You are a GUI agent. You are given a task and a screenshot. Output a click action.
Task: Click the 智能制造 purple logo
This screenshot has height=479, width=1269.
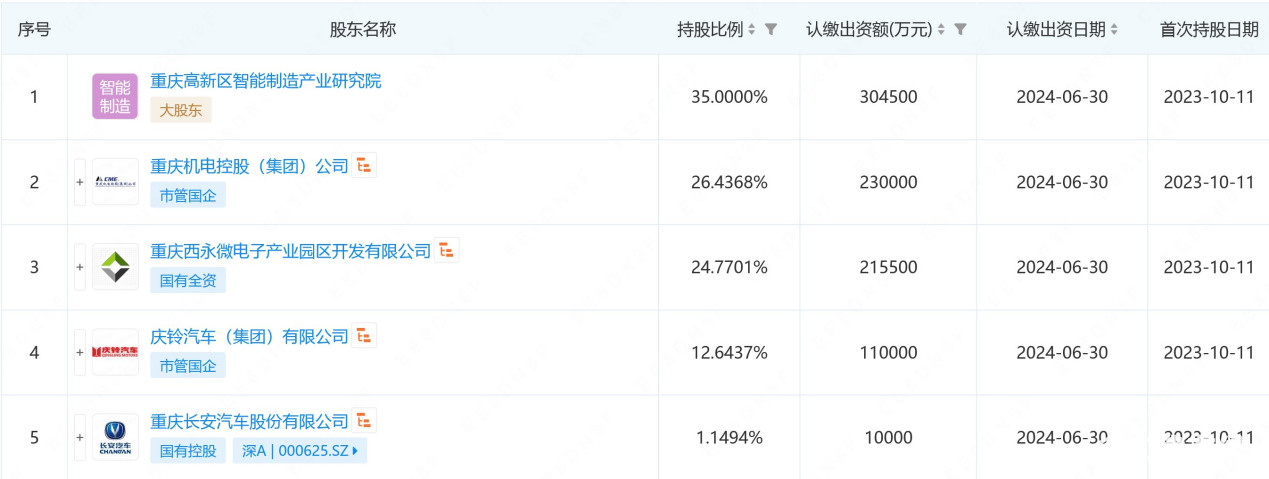tap(115, 97)
